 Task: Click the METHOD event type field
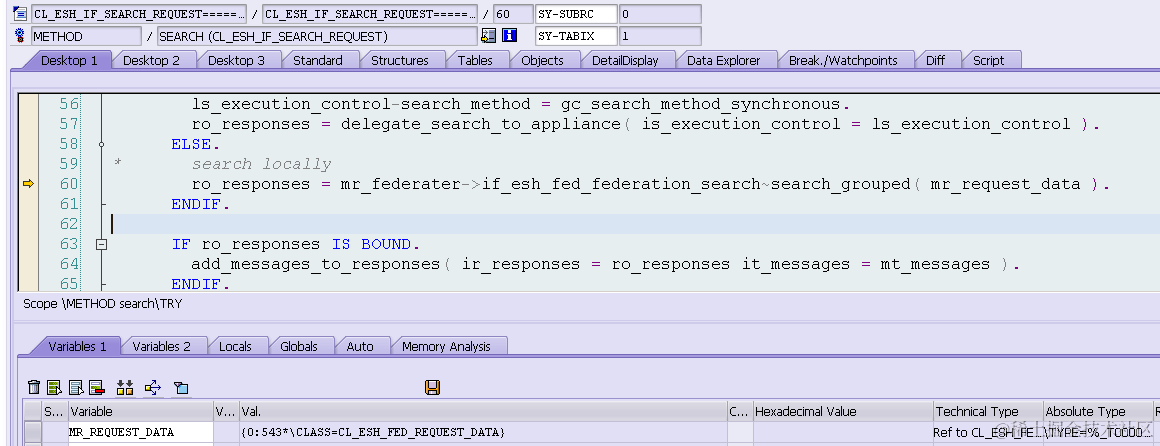(86, 36)
